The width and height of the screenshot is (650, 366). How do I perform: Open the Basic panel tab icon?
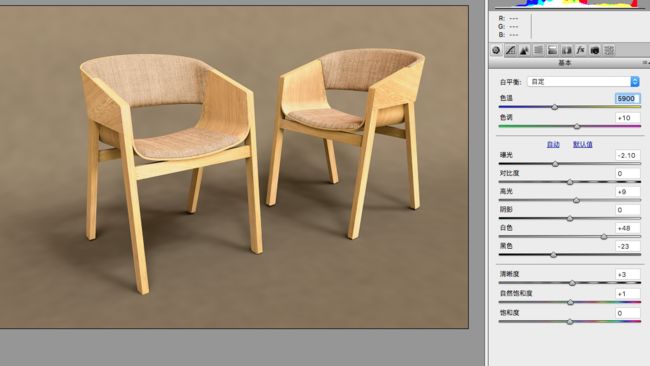496,51
